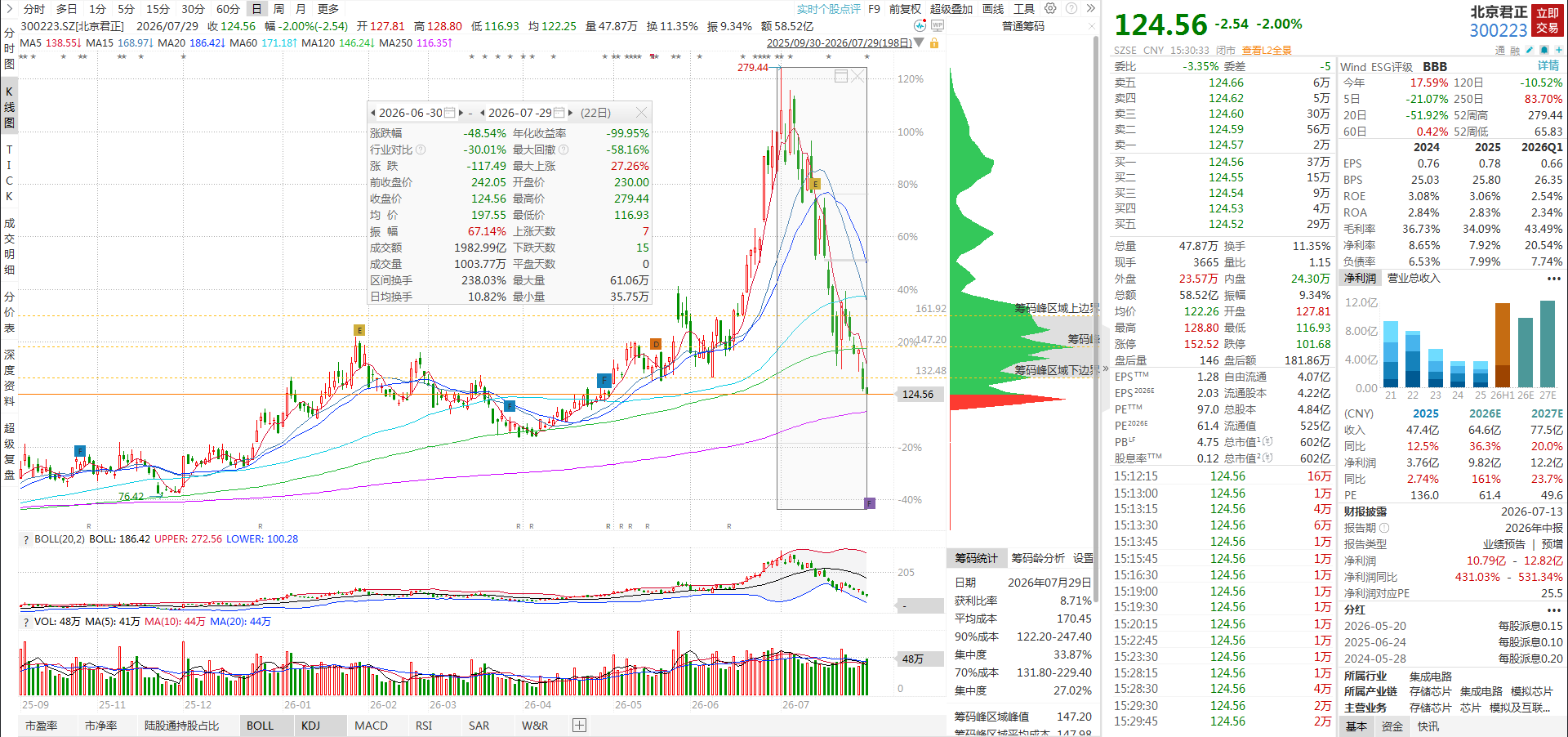Open the start date calendar picker icon

pyautogui.click(x=449, y=113)
